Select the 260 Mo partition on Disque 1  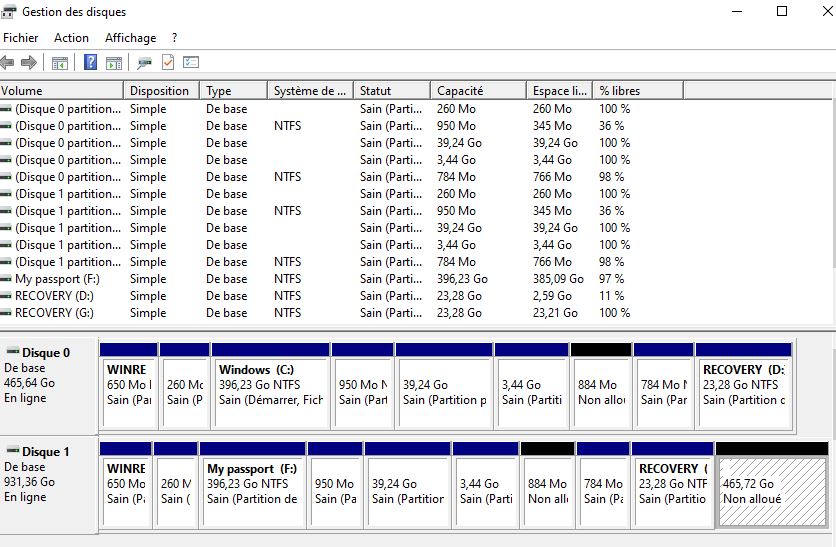click(176, 485)
